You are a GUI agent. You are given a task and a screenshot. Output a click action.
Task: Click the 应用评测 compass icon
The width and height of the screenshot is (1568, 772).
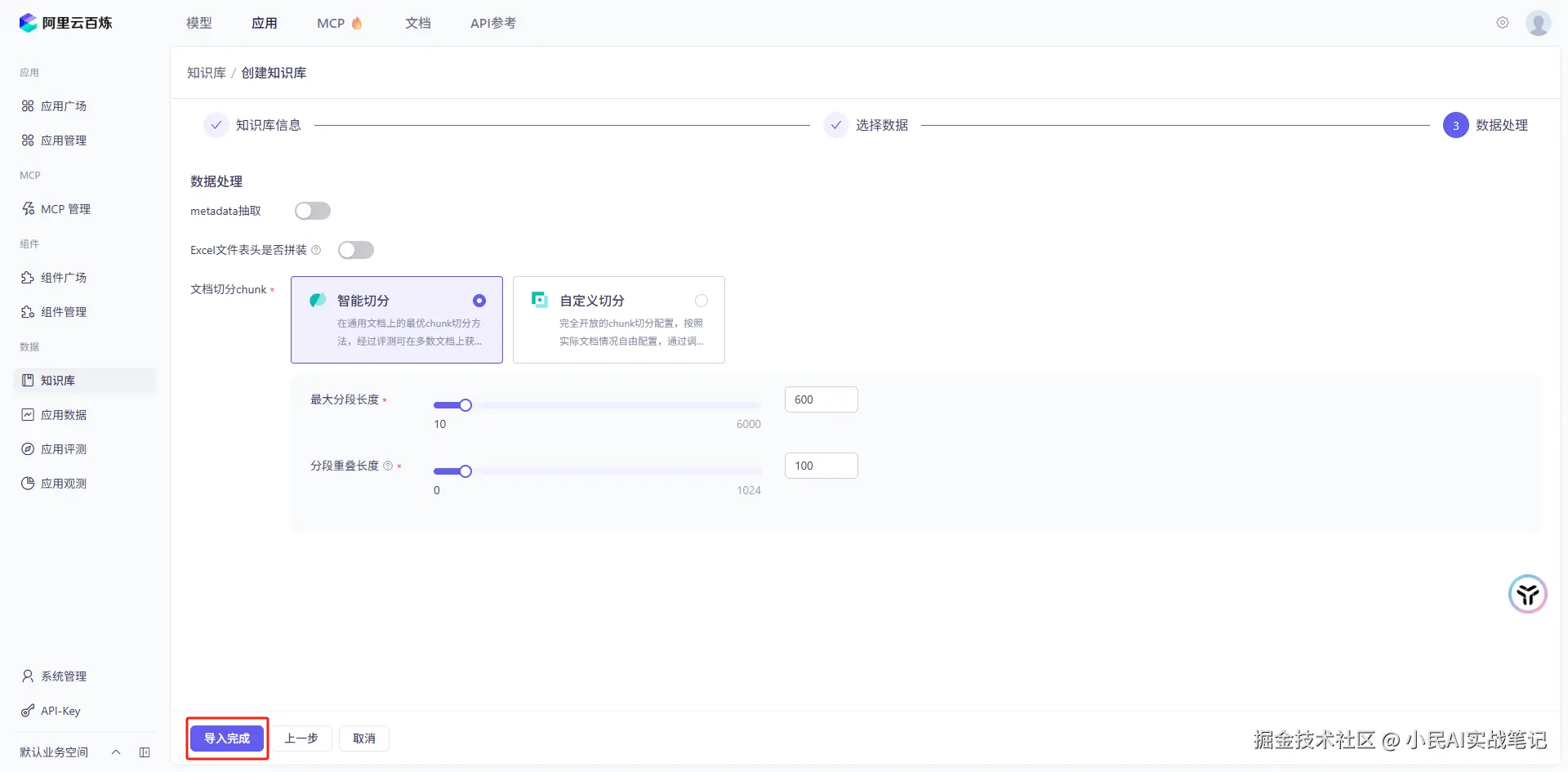coord(28,449)
